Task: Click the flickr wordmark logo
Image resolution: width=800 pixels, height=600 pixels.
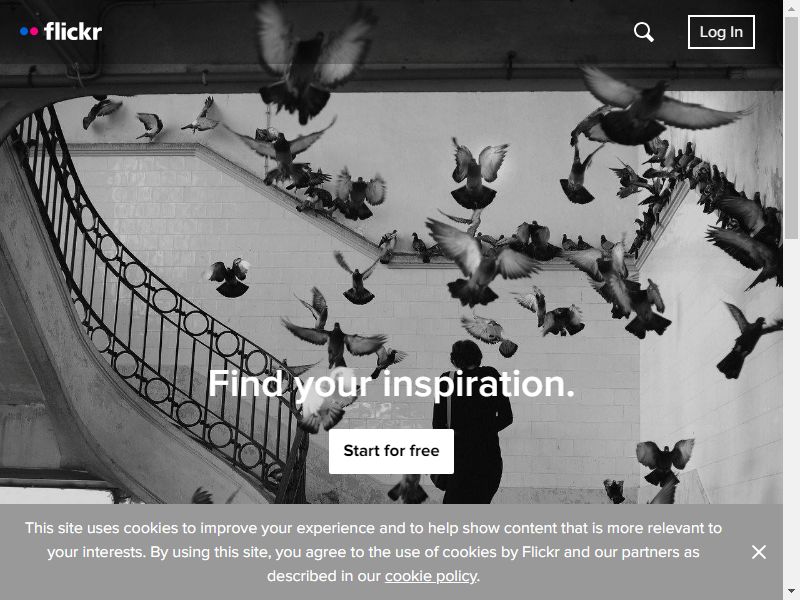Action: pos(73,32)
